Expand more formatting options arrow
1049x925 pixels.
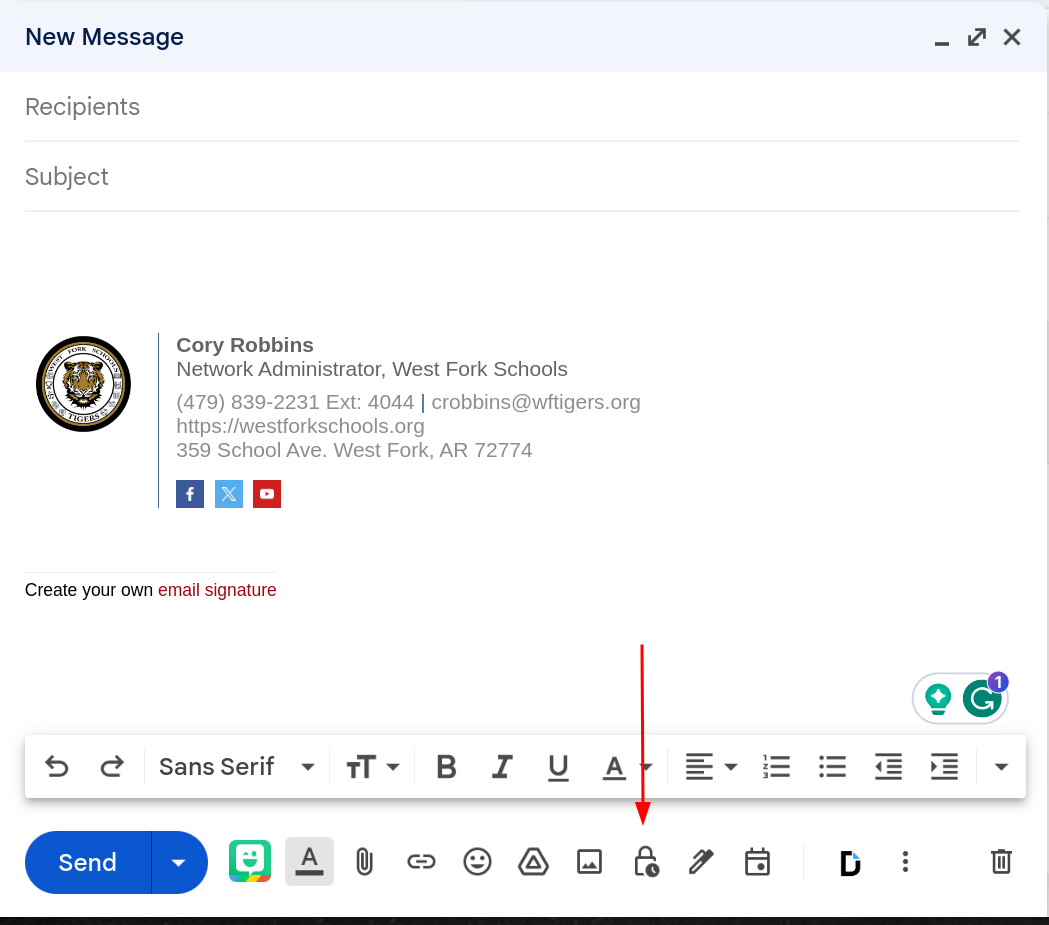pyautogui.click(x=1001, y=766)
